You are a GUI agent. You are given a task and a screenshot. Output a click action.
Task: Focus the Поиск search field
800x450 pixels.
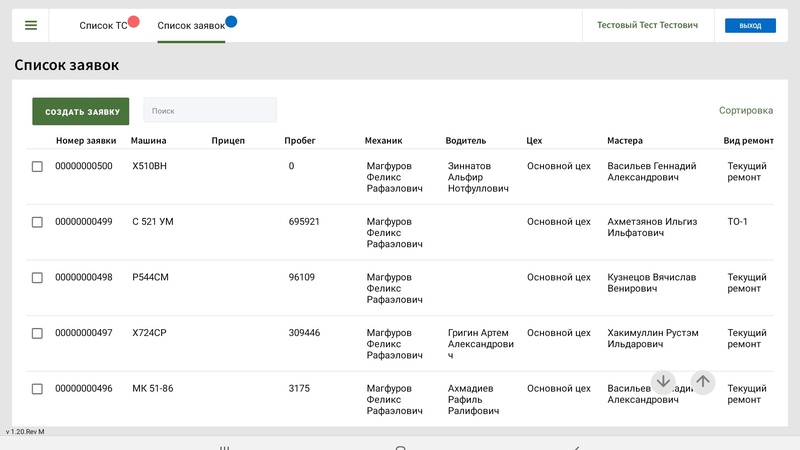(210, 111)
